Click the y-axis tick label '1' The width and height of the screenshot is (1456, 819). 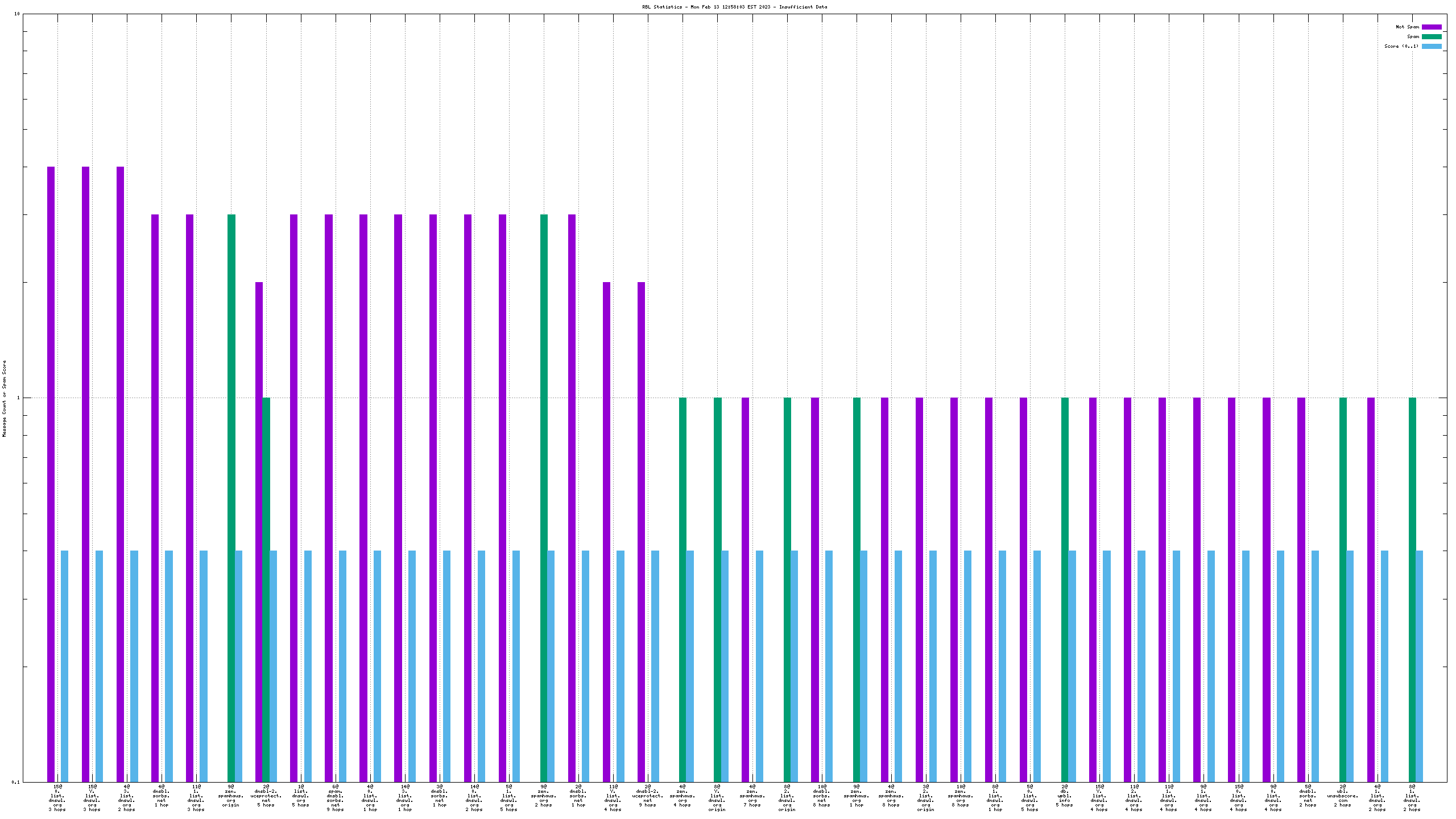click(x=18, y=398)
